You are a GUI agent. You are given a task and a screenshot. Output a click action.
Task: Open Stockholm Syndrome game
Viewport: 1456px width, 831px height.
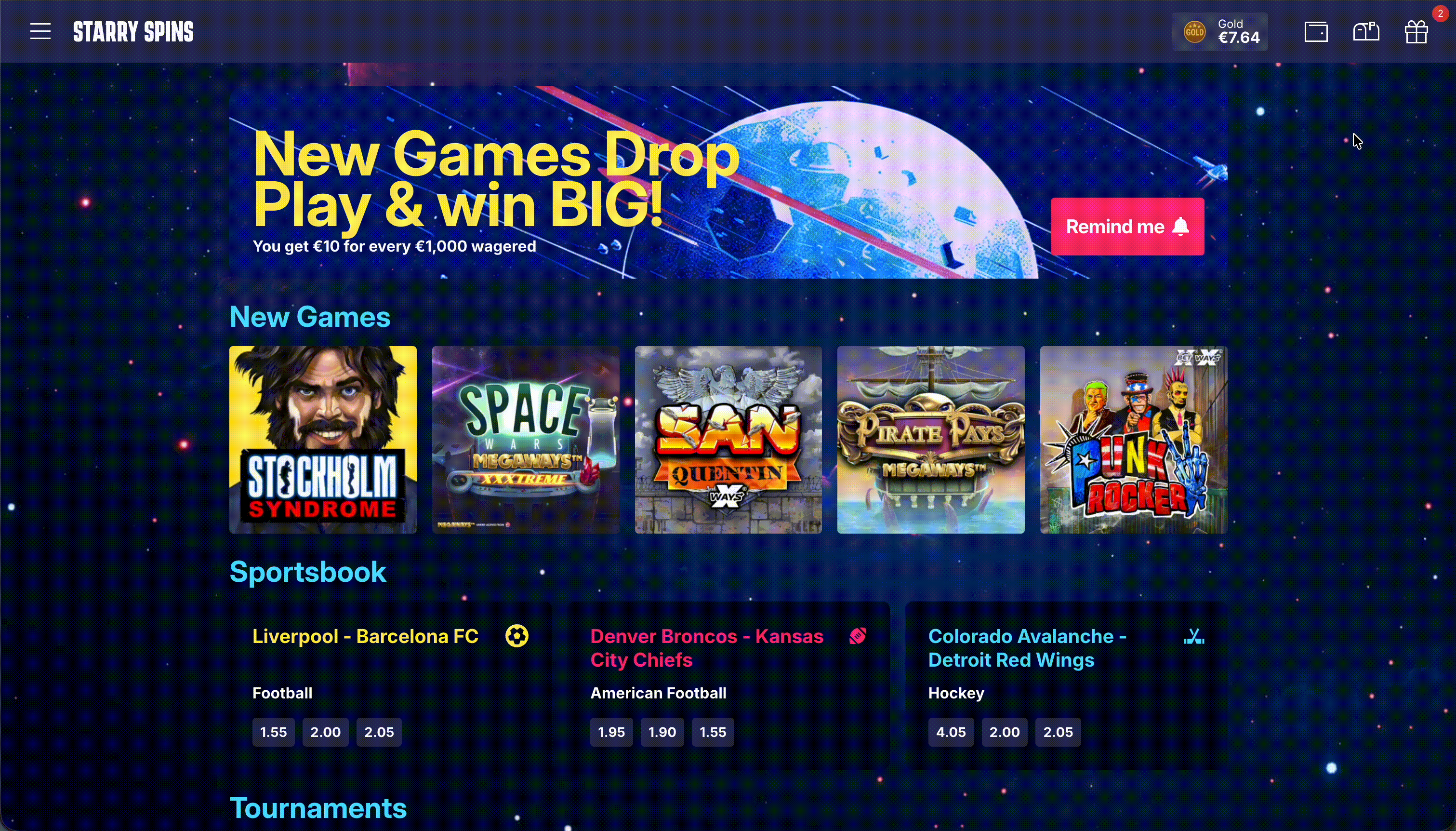(323, 440)
